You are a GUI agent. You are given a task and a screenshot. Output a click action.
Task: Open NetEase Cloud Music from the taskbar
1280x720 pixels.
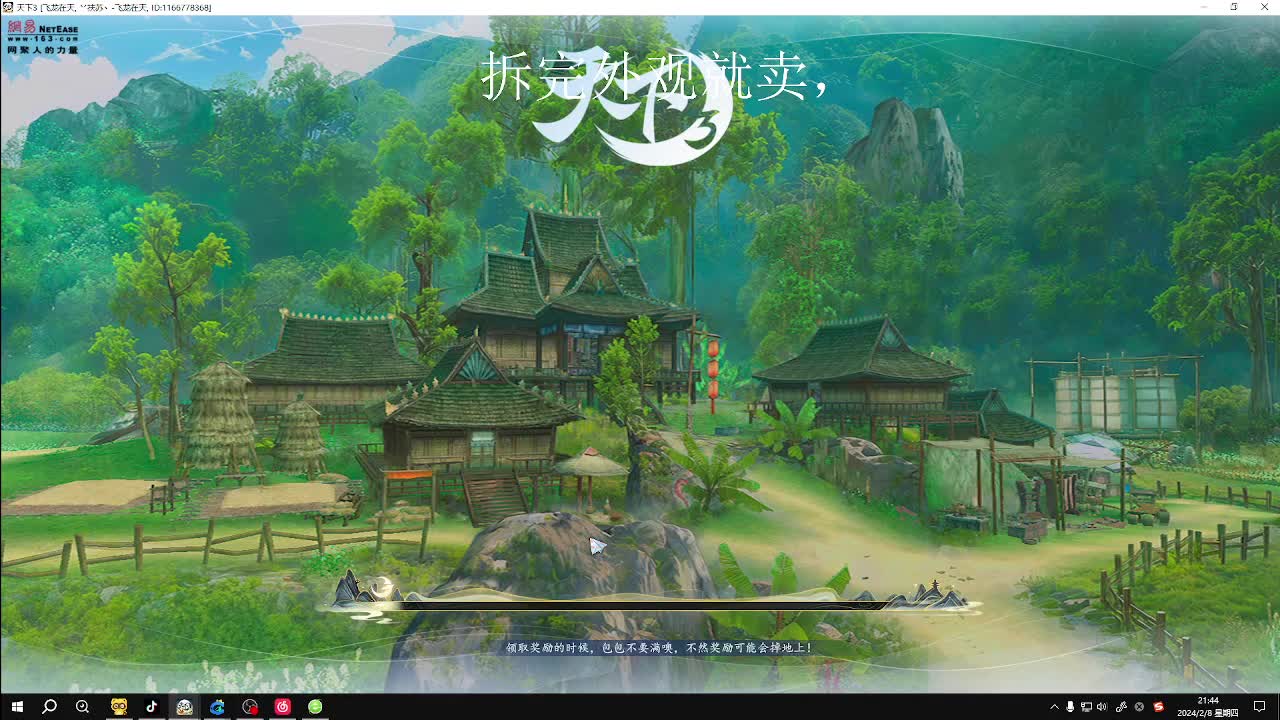[x=283, y=707]
